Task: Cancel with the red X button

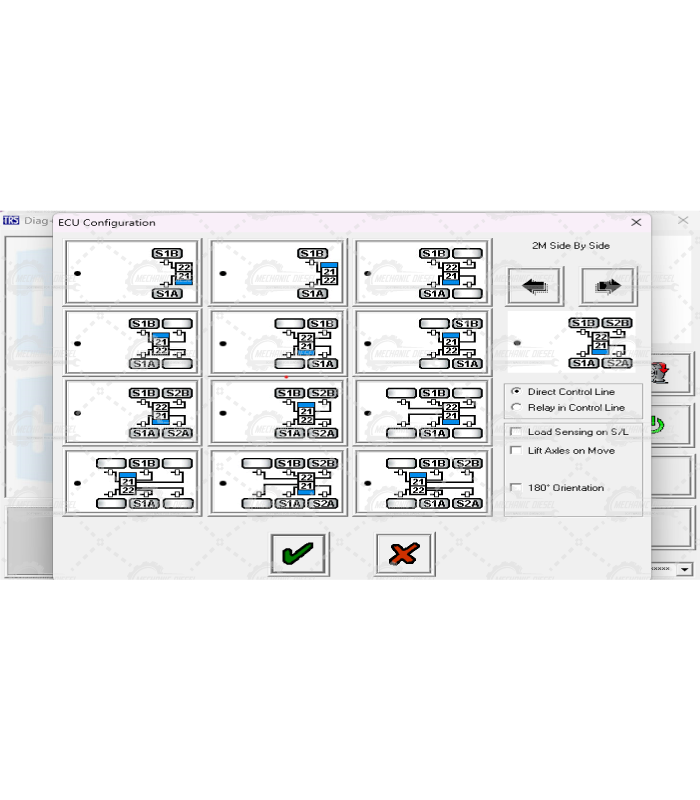Action: (x=404, y=553)
